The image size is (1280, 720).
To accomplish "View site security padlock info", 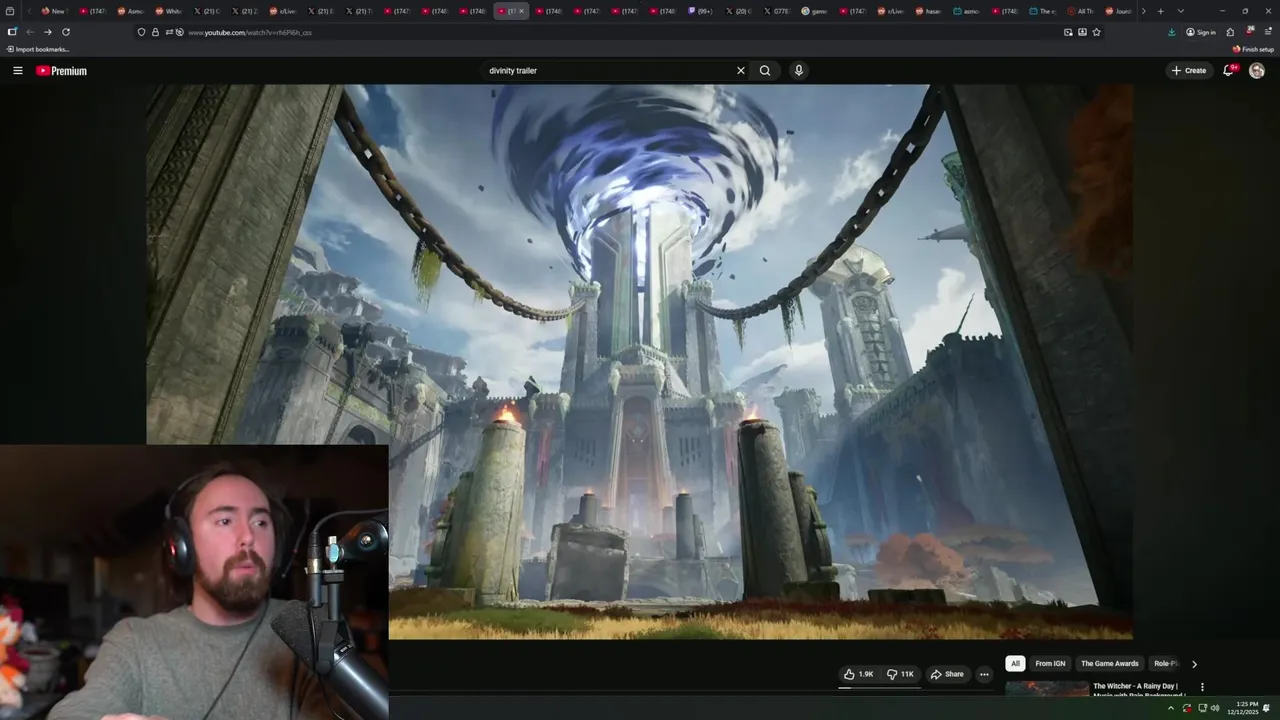I will click(155, 32).
